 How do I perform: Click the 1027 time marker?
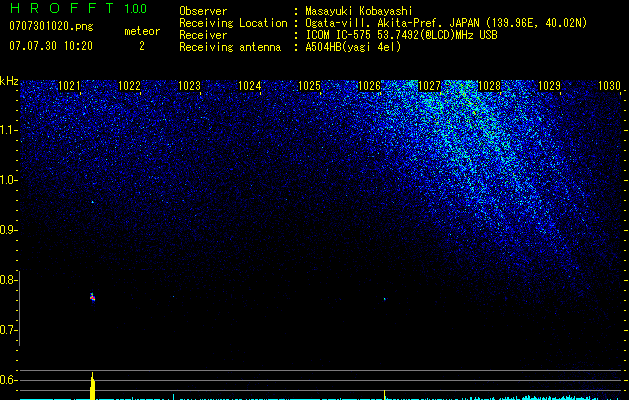click(x=430, y=86)
